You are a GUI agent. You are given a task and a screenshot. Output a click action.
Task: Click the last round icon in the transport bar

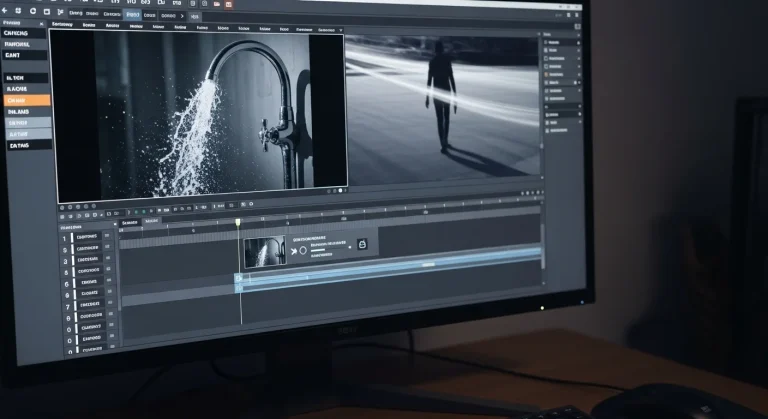coord(251,204)
